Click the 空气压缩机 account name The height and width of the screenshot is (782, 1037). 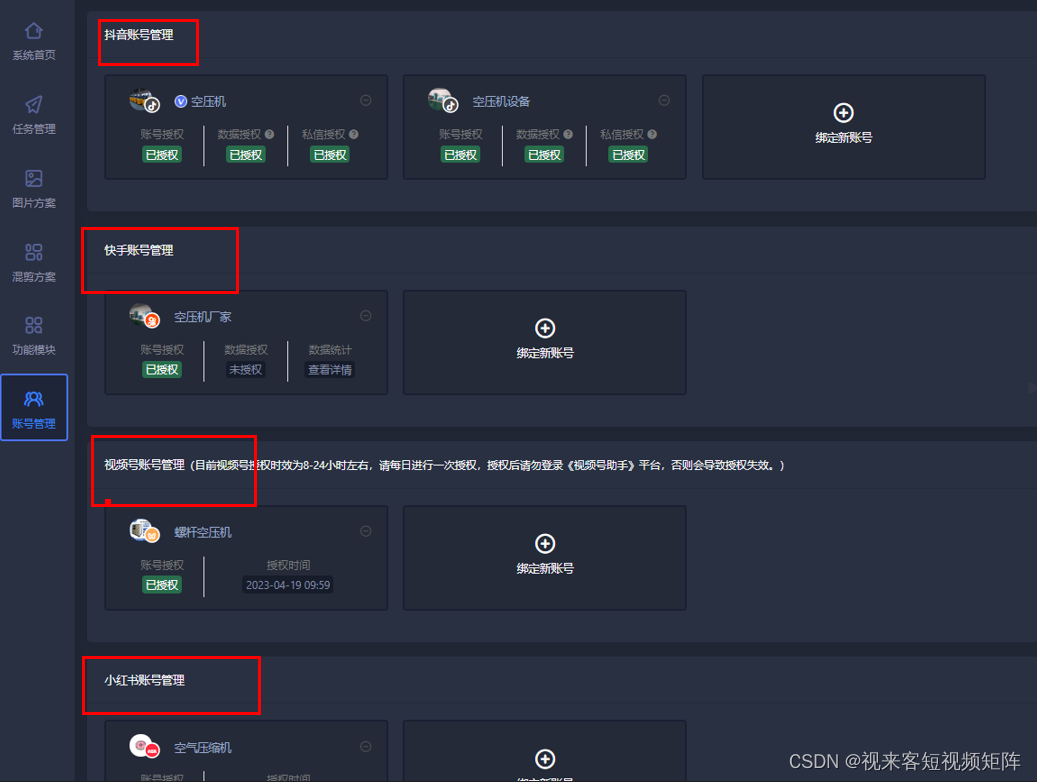click(203, 748)
